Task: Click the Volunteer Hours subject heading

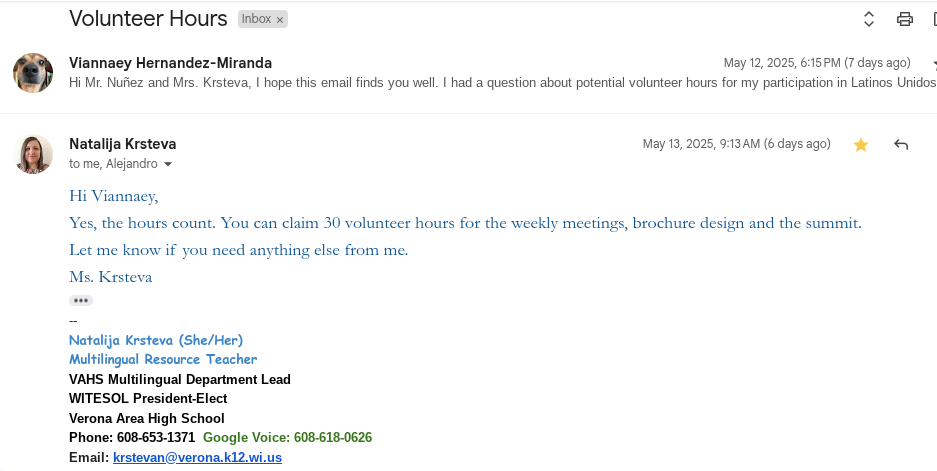Action: pyautogui.click(x=148, y=18)
